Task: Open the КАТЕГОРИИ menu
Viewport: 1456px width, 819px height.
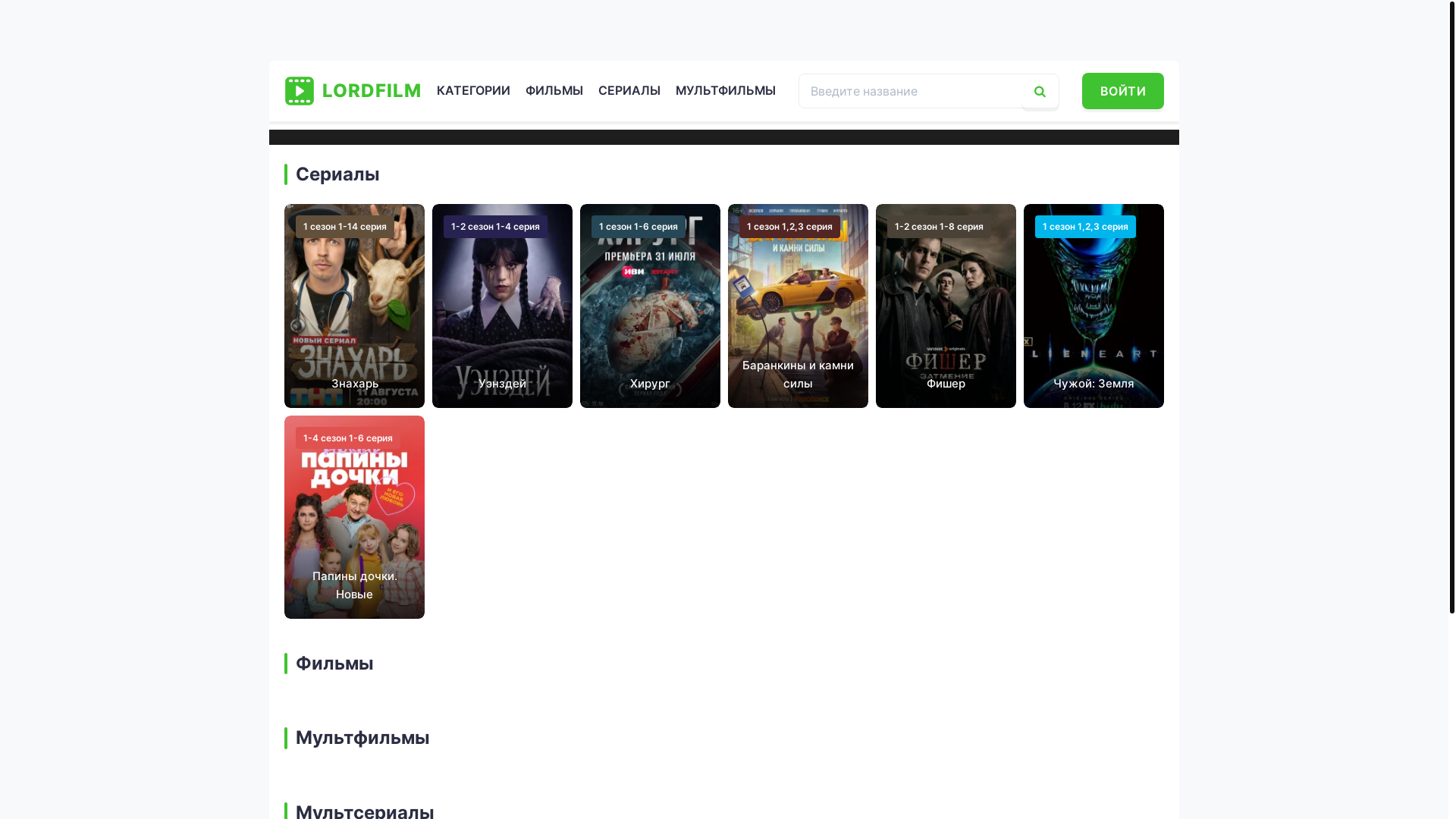Action: (x=473, y=90)
